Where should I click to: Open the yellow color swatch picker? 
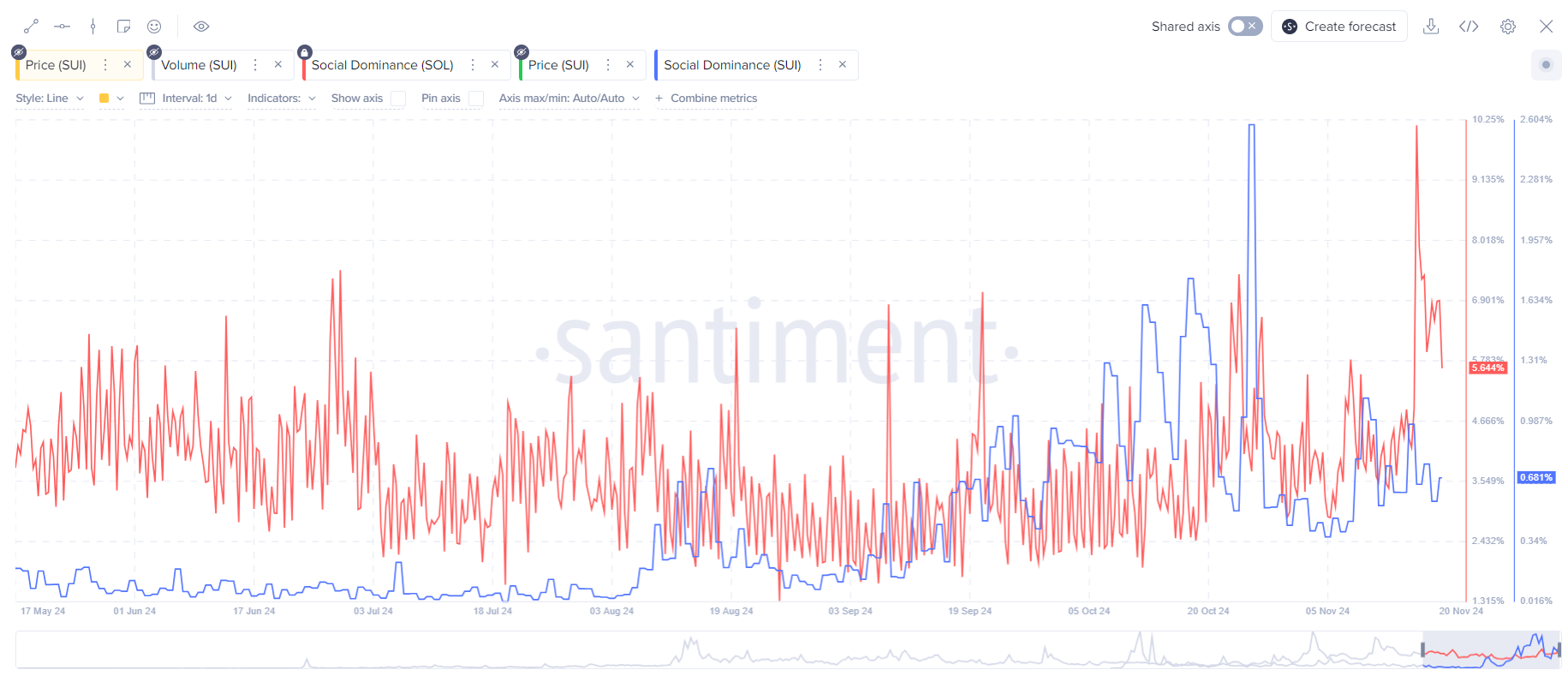104,99
